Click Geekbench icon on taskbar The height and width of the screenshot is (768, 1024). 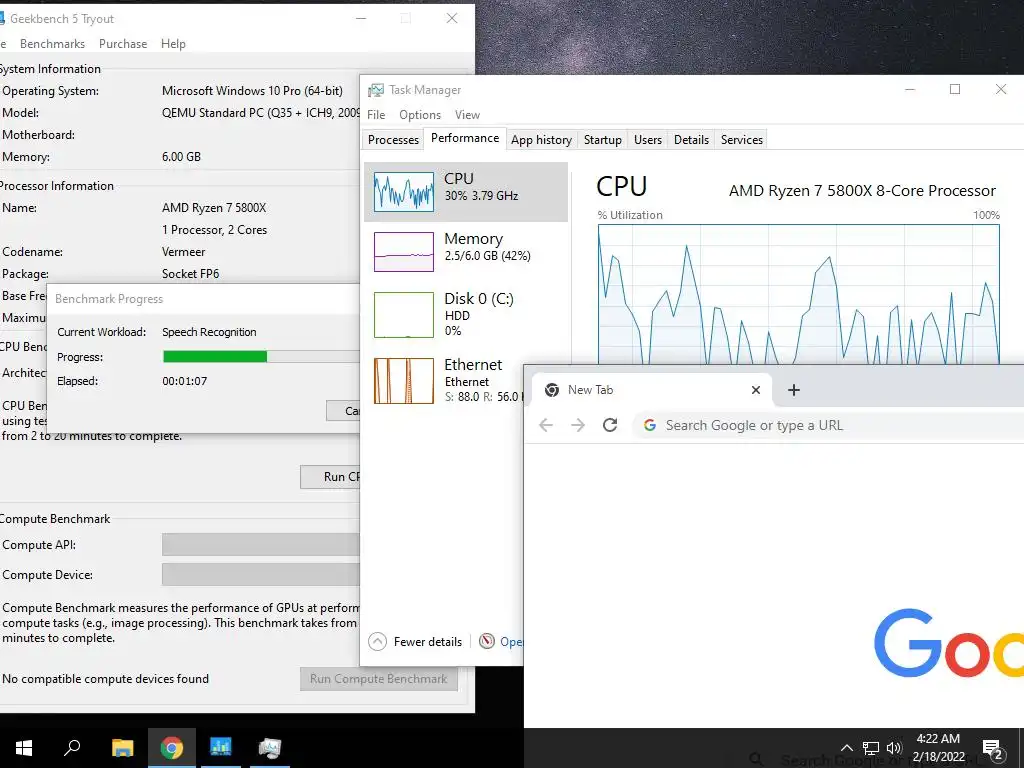click(x=221, y=748)
